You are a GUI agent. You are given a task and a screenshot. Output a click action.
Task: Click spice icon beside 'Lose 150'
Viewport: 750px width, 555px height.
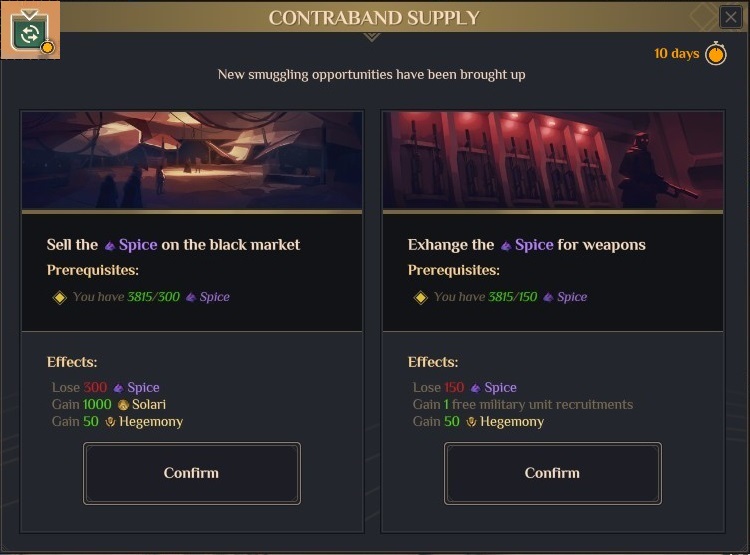[475, 388]
